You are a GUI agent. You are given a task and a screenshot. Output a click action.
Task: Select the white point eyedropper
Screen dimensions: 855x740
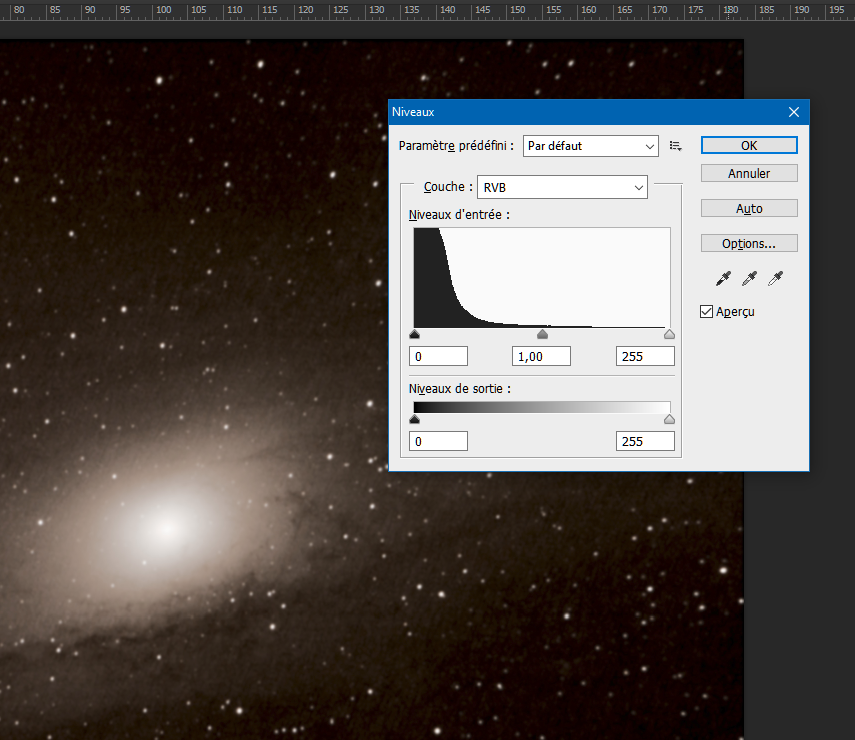coord(774,279)
